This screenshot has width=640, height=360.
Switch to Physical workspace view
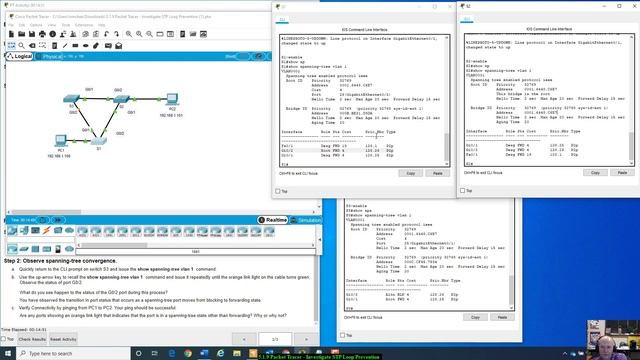[49, 56]
